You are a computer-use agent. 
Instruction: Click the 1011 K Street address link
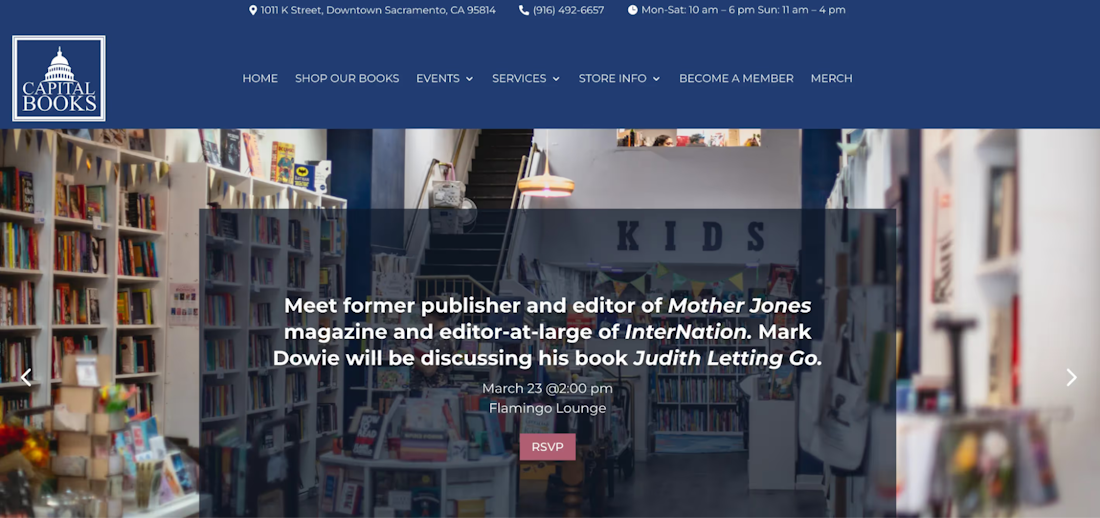pyautogui.click(x=378, y=10)
